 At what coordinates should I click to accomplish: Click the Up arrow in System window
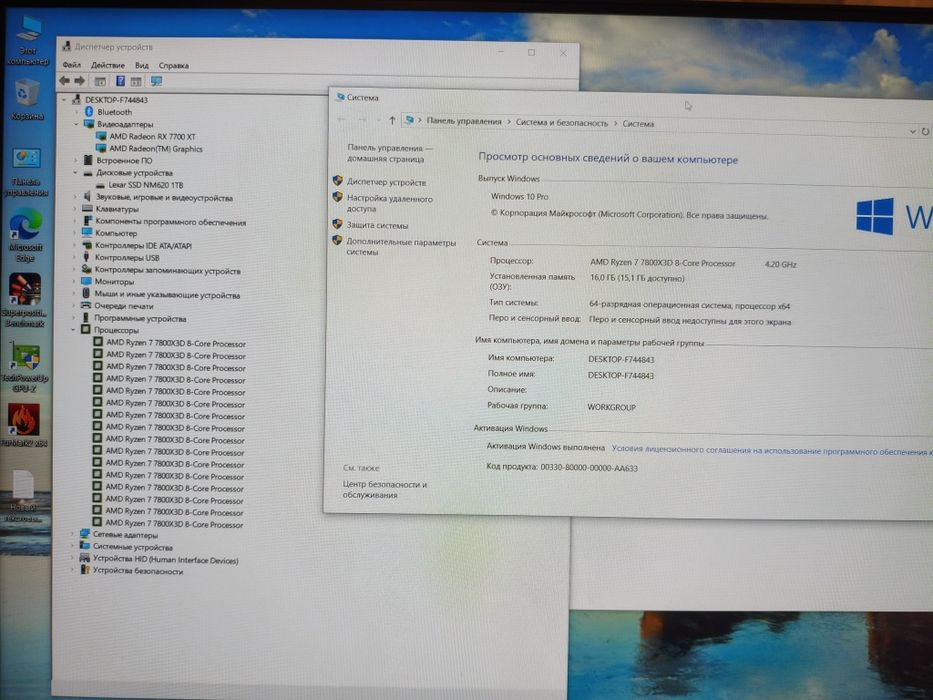pyautogui.click(x=392, y=121)
